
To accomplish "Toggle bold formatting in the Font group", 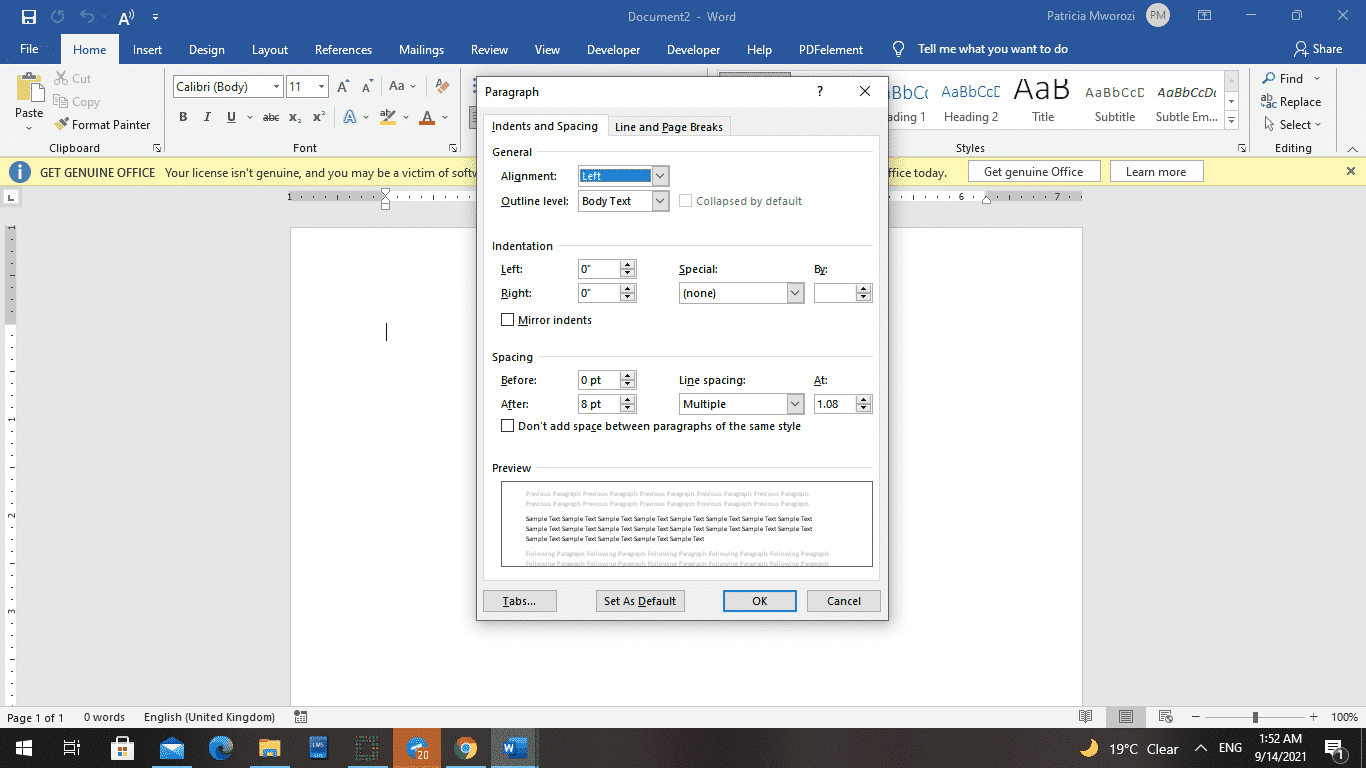I will [183, 117].
